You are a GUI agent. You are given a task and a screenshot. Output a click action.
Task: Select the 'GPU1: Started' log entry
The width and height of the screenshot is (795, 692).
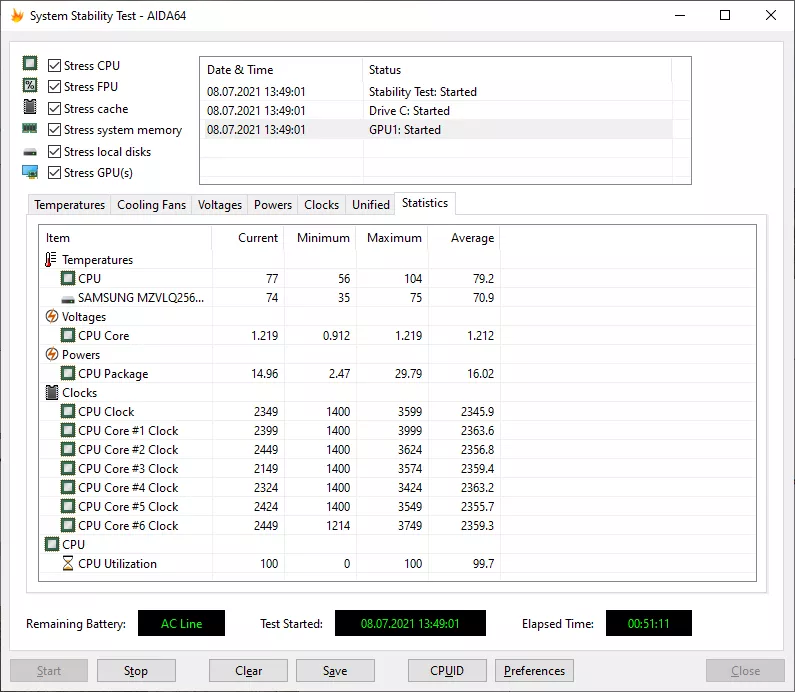436,130
